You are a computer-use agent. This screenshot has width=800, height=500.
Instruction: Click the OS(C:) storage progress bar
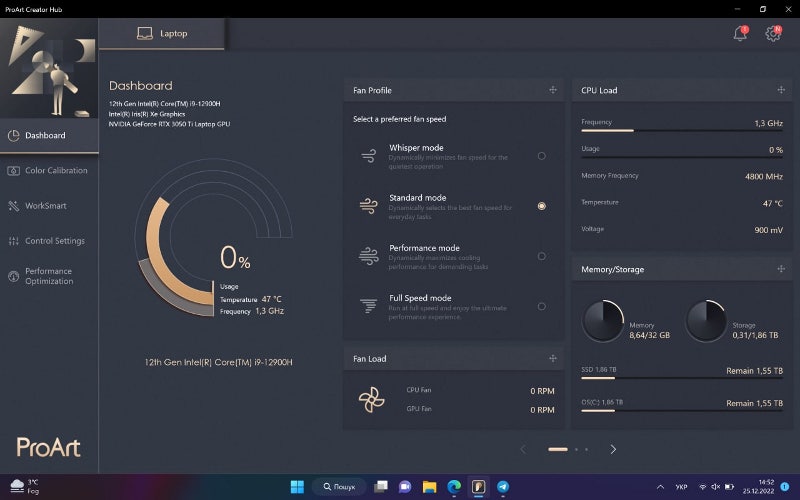682,411
